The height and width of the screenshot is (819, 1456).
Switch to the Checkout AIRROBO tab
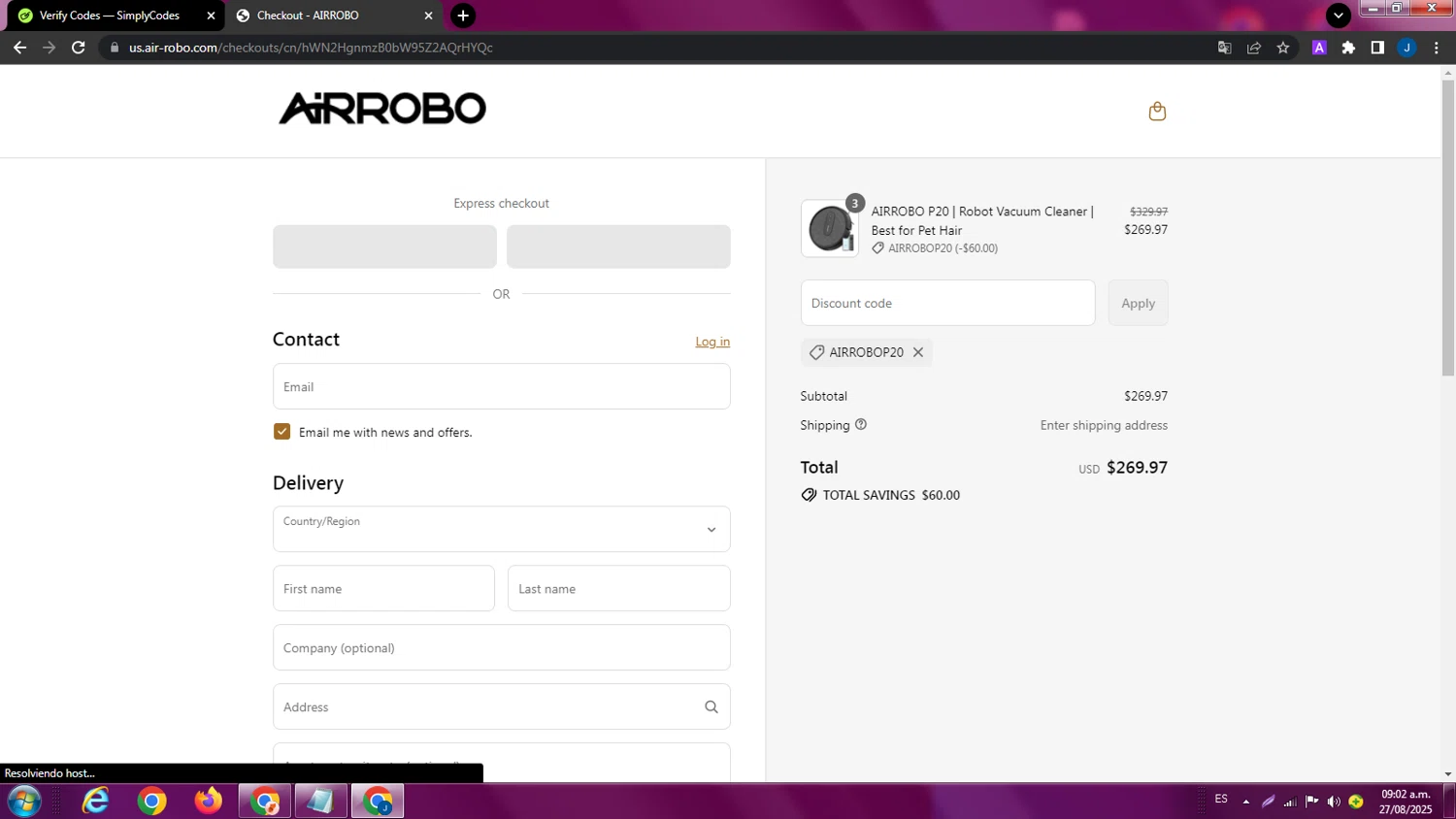click(334, 16)
